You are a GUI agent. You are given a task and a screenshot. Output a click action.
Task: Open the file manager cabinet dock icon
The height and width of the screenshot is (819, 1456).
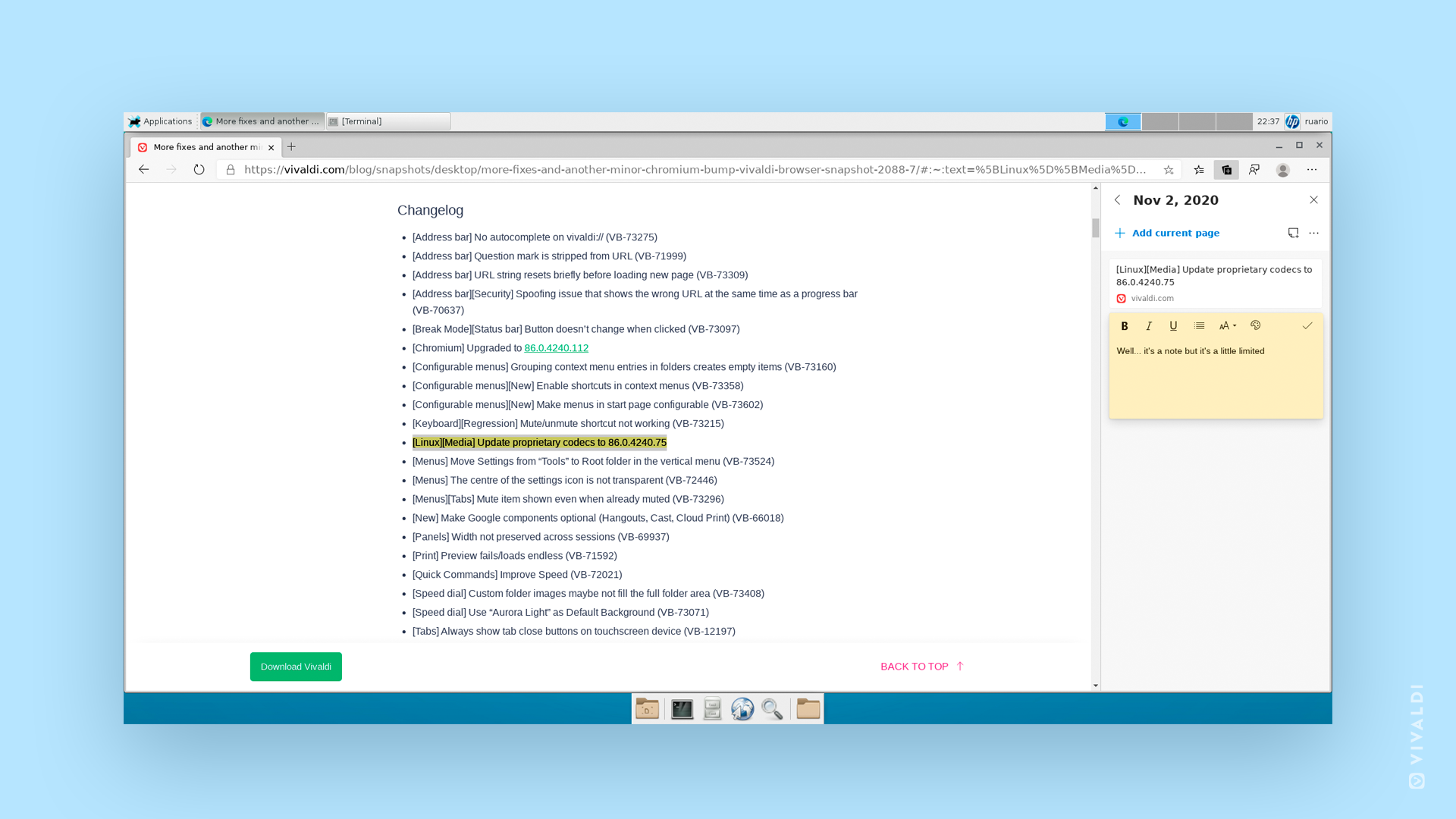tap(712, 709)
